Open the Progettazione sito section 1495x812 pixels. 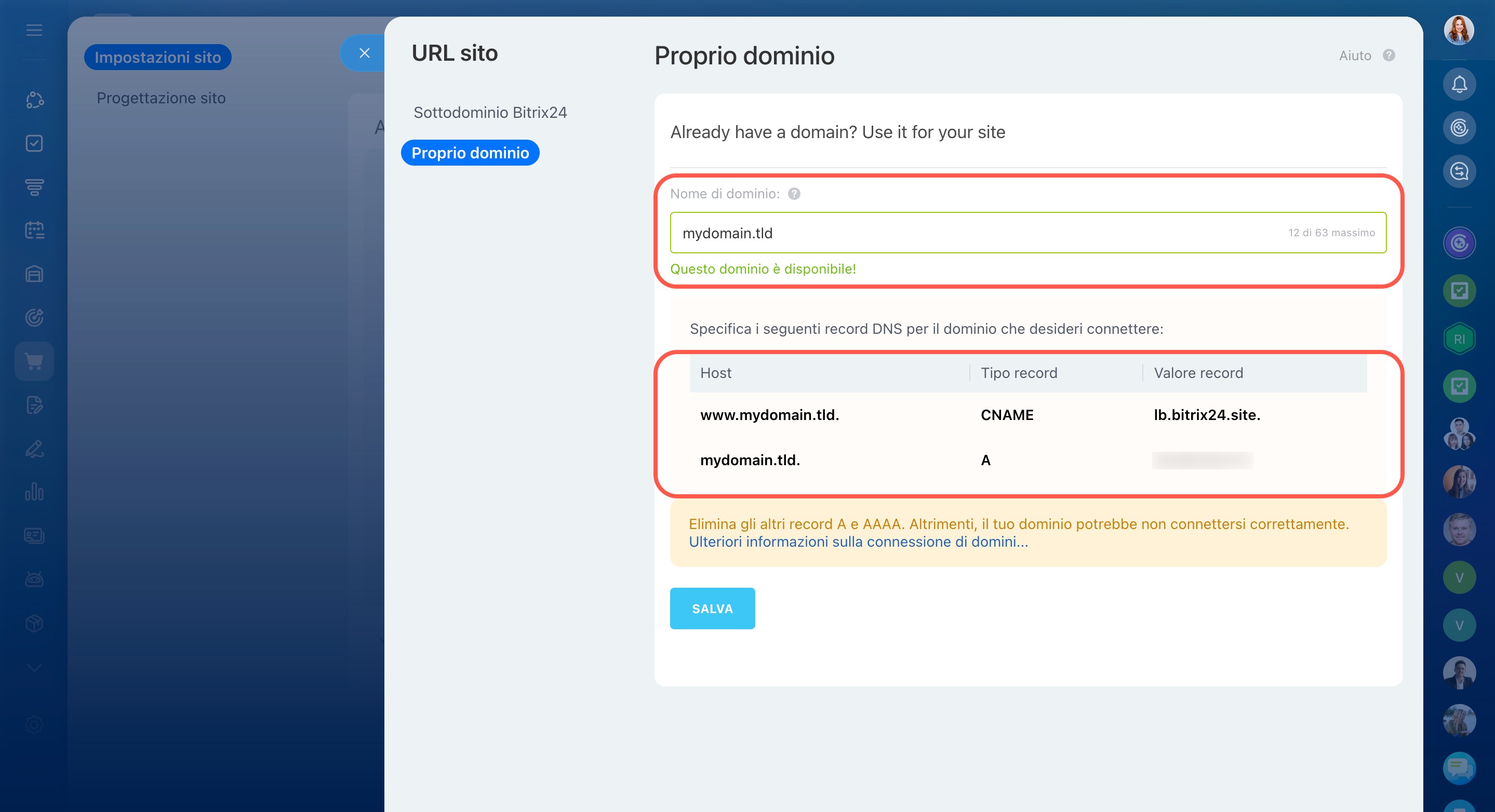pyautogui.click(x=161, y=98)
